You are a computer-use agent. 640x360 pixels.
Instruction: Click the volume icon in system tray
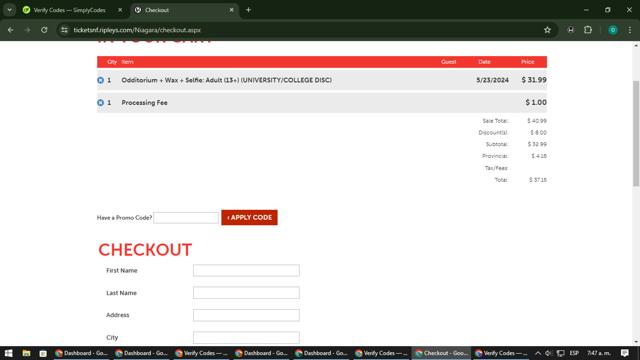click(549, 353)
